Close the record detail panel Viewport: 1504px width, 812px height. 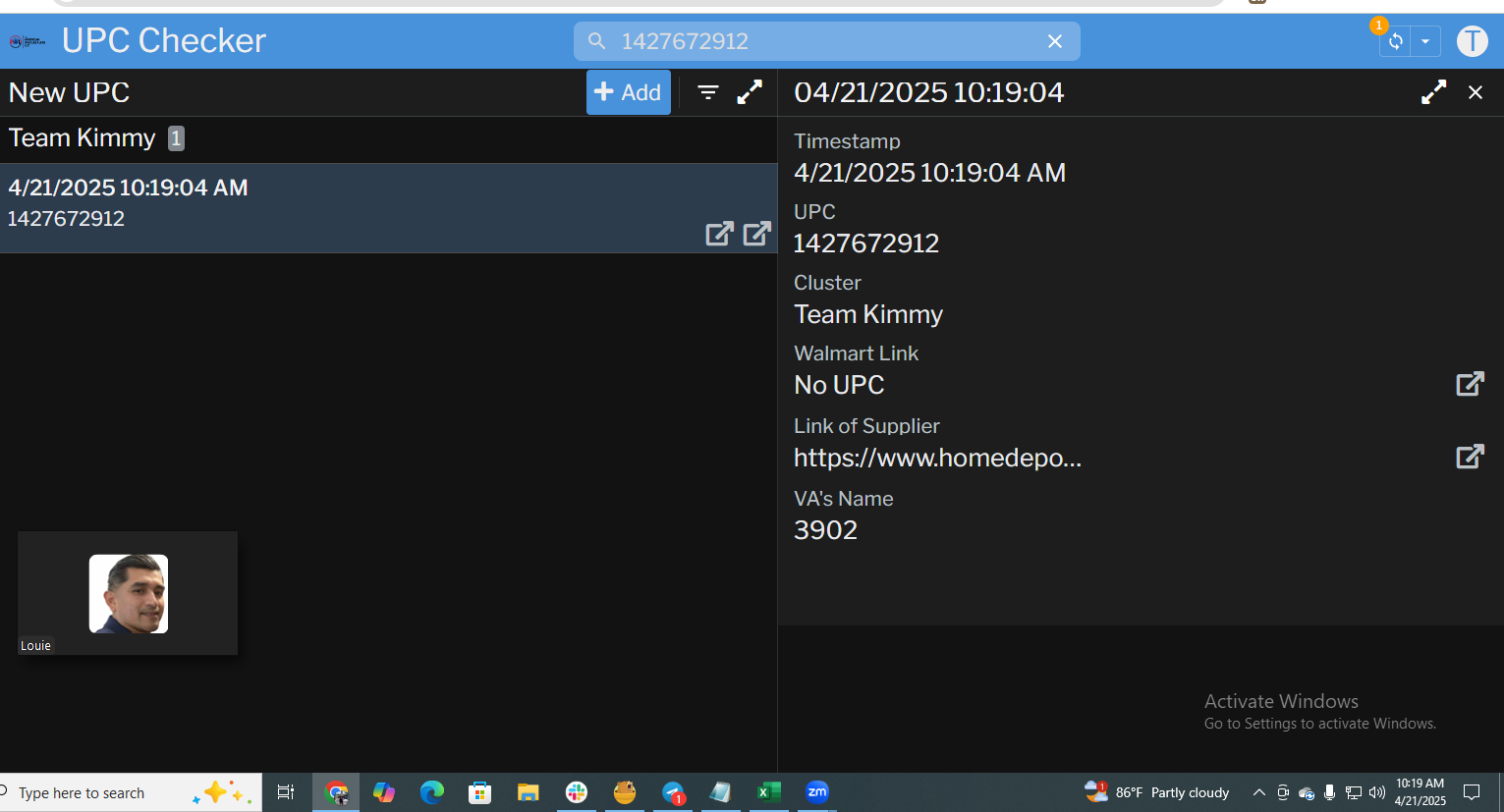tap(1475, 92)
